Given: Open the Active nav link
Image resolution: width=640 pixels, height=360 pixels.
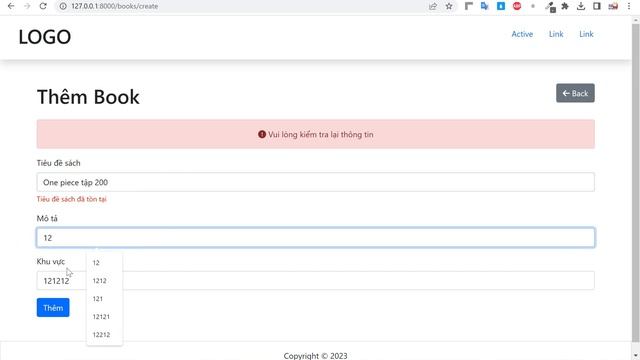Looking at the screenshot, I should click(522, 34).
